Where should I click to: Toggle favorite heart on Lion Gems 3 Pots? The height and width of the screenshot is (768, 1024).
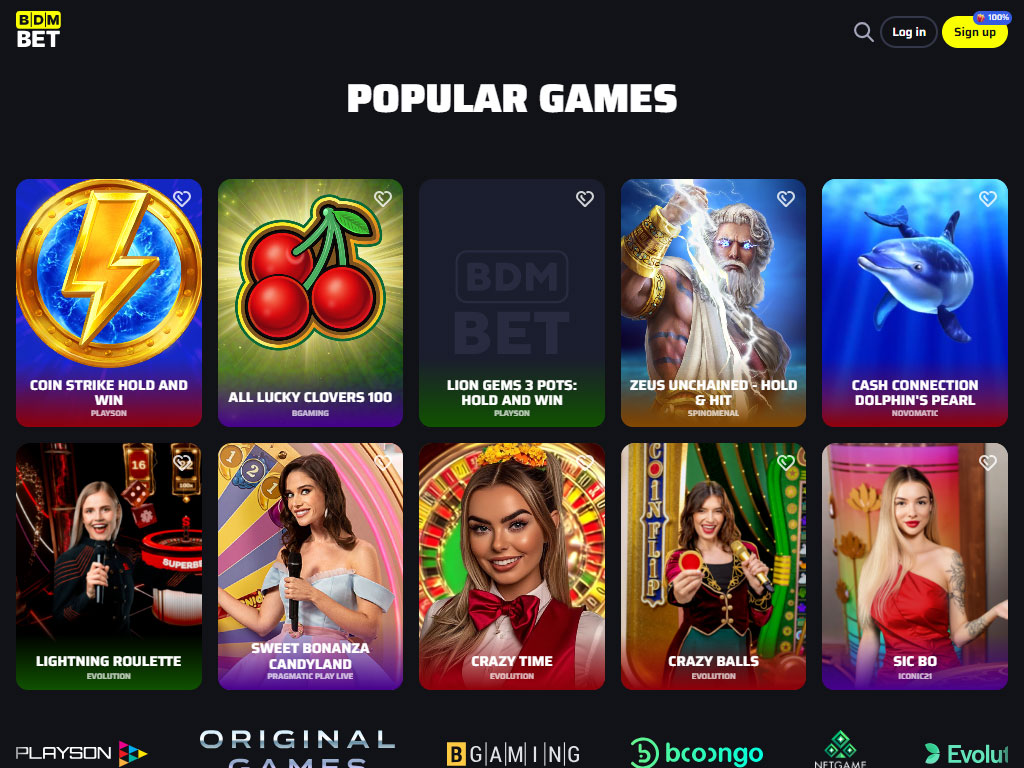coord(584,199)
